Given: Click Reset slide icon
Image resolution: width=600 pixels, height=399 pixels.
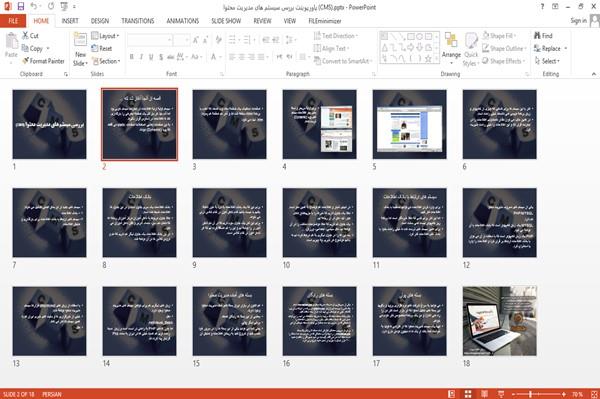Looking at the screenshot, I should (95, 48).
